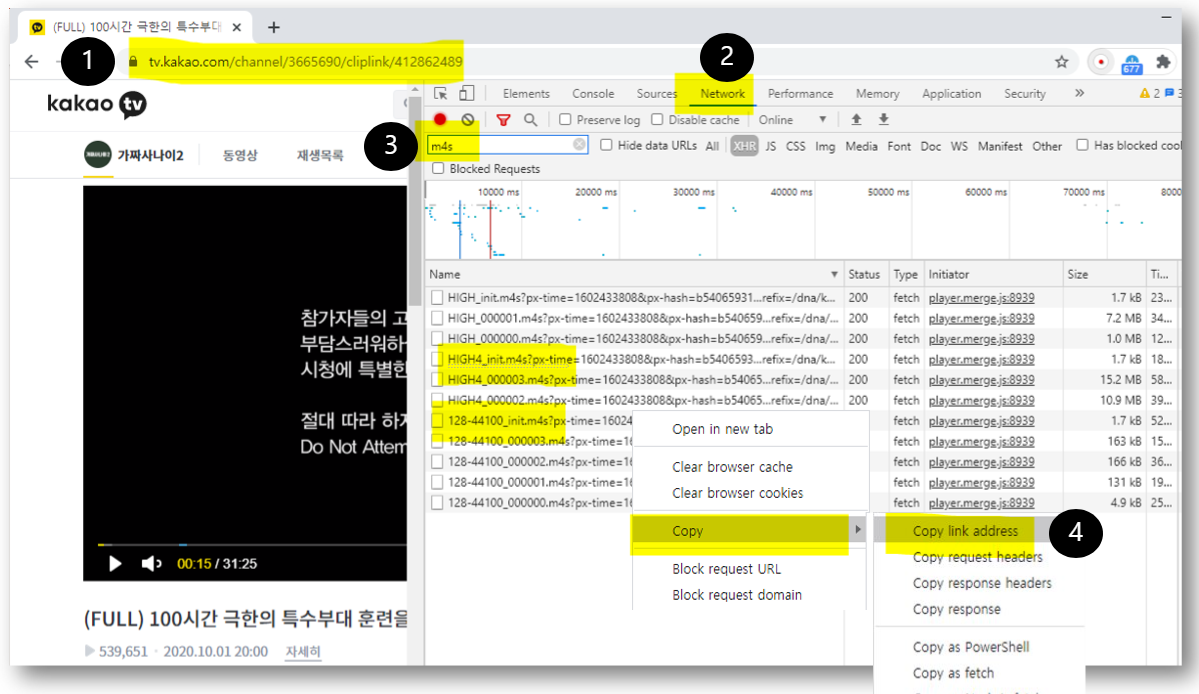Click the export HAR download icon

(x=883, y=119)
